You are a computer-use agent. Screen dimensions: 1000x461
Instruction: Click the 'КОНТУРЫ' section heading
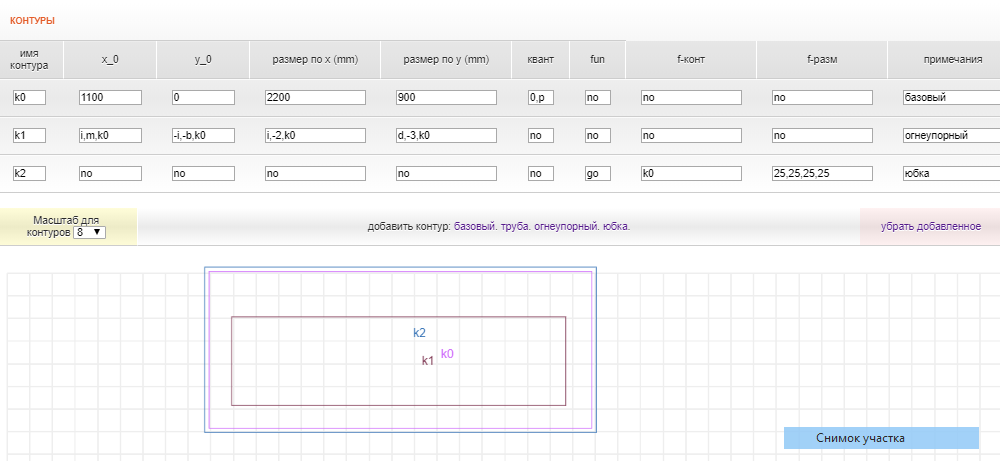tap(32, 21)
